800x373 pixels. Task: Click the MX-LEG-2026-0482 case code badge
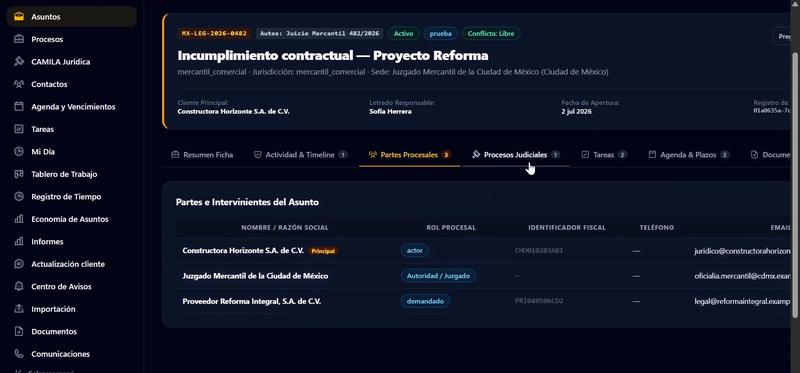214,33
